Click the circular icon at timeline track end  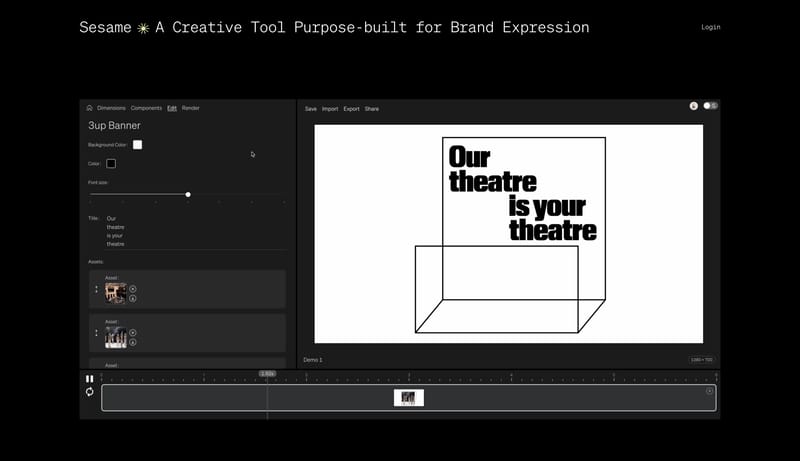[710, 391]
